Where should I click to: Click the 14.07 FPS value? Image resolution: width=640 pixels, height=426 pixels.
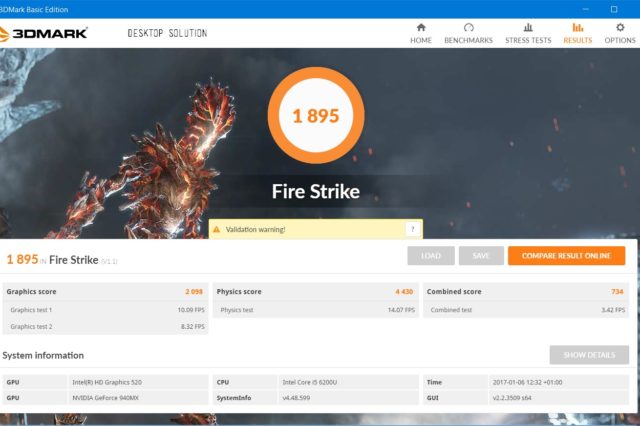click(x=401, y=310)
